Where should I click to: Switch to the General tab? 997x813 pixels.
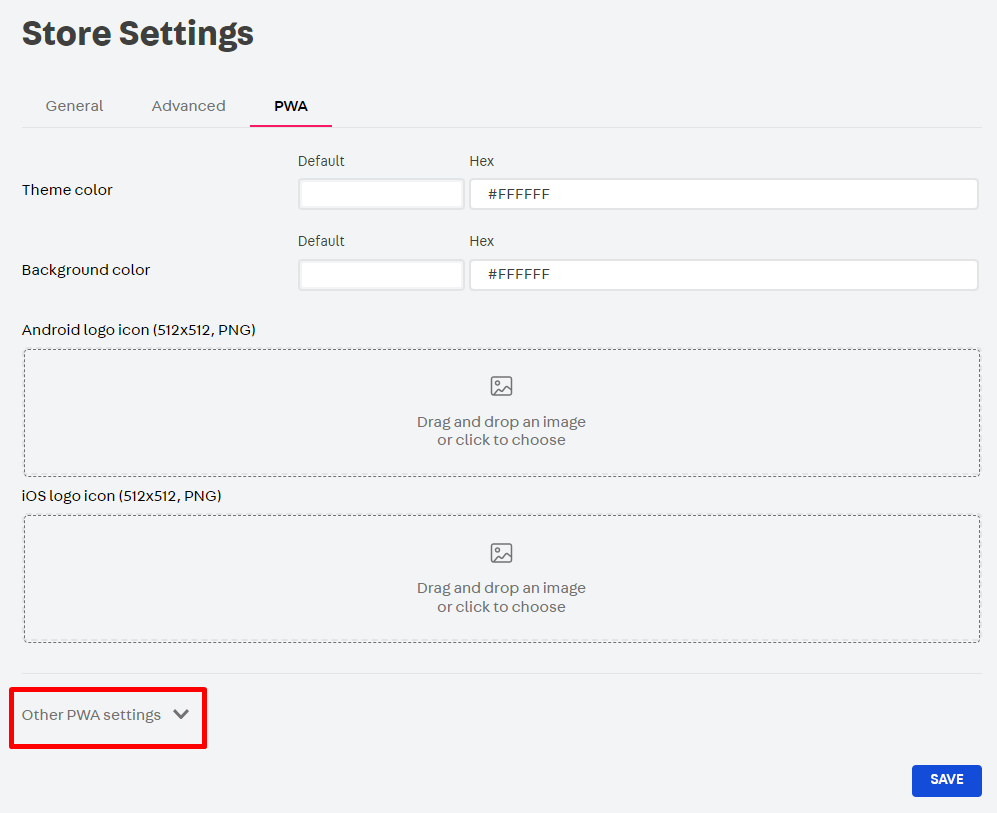click(74, 106)
